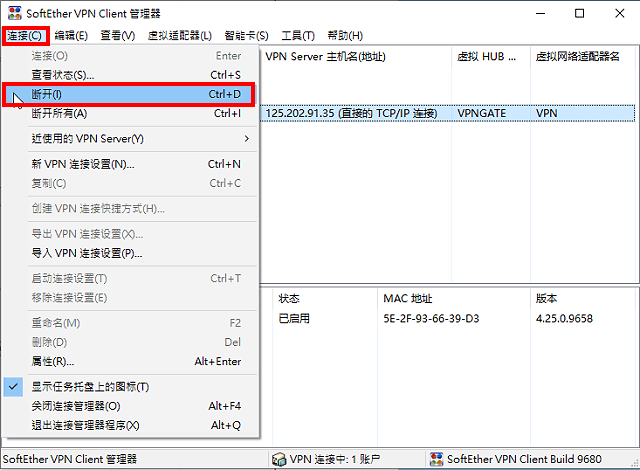Open the 查看(V) menu

[118, 36]
